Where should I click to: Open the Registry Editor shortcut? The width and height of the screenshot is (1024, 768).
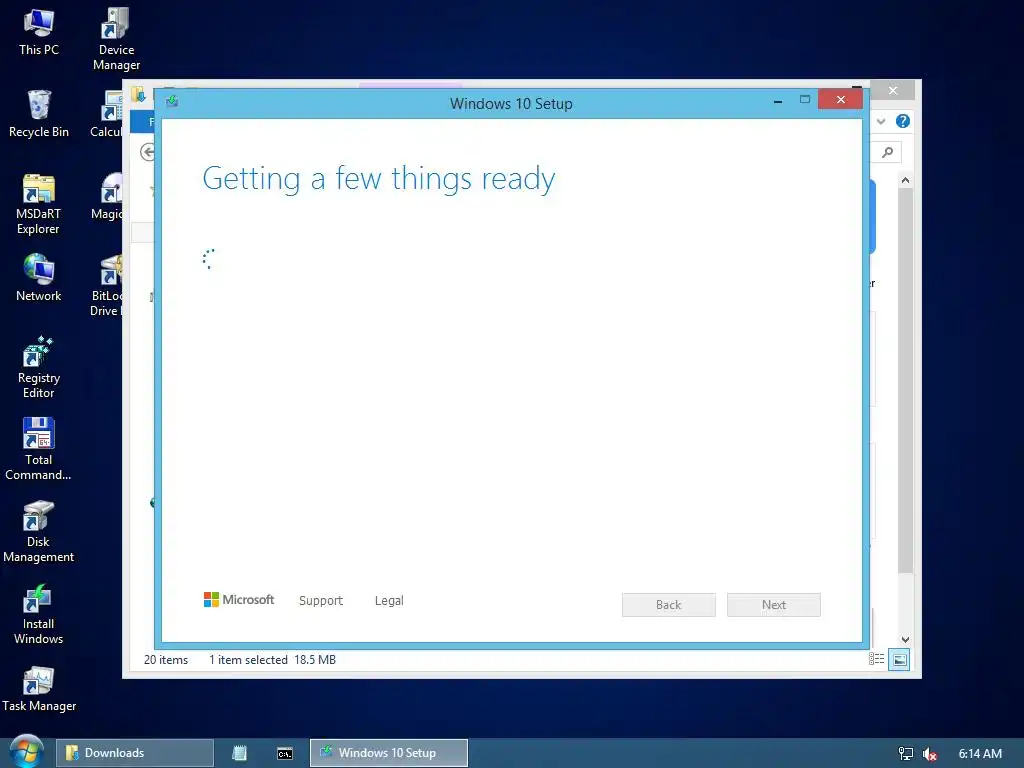39,368
